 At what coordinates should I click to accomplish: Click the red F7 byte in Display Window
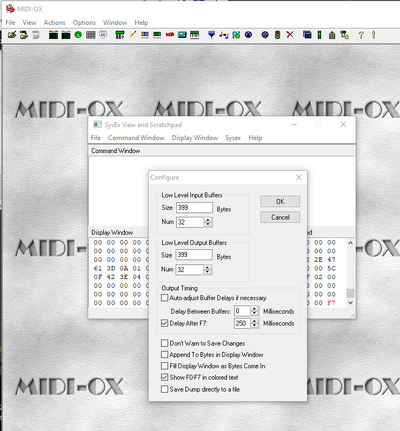[331, 303]
